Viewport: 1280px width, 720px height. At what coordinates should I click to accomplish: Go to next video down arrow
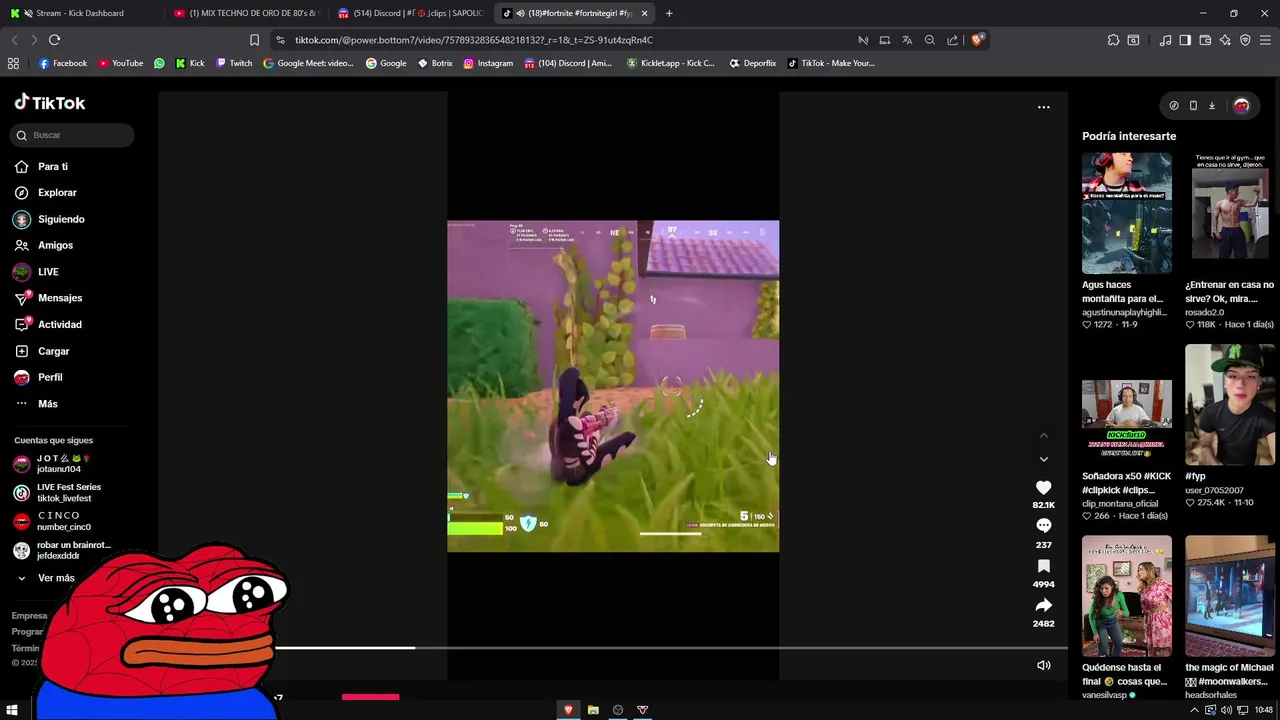pyautogui.click(x=1043, y=459)
